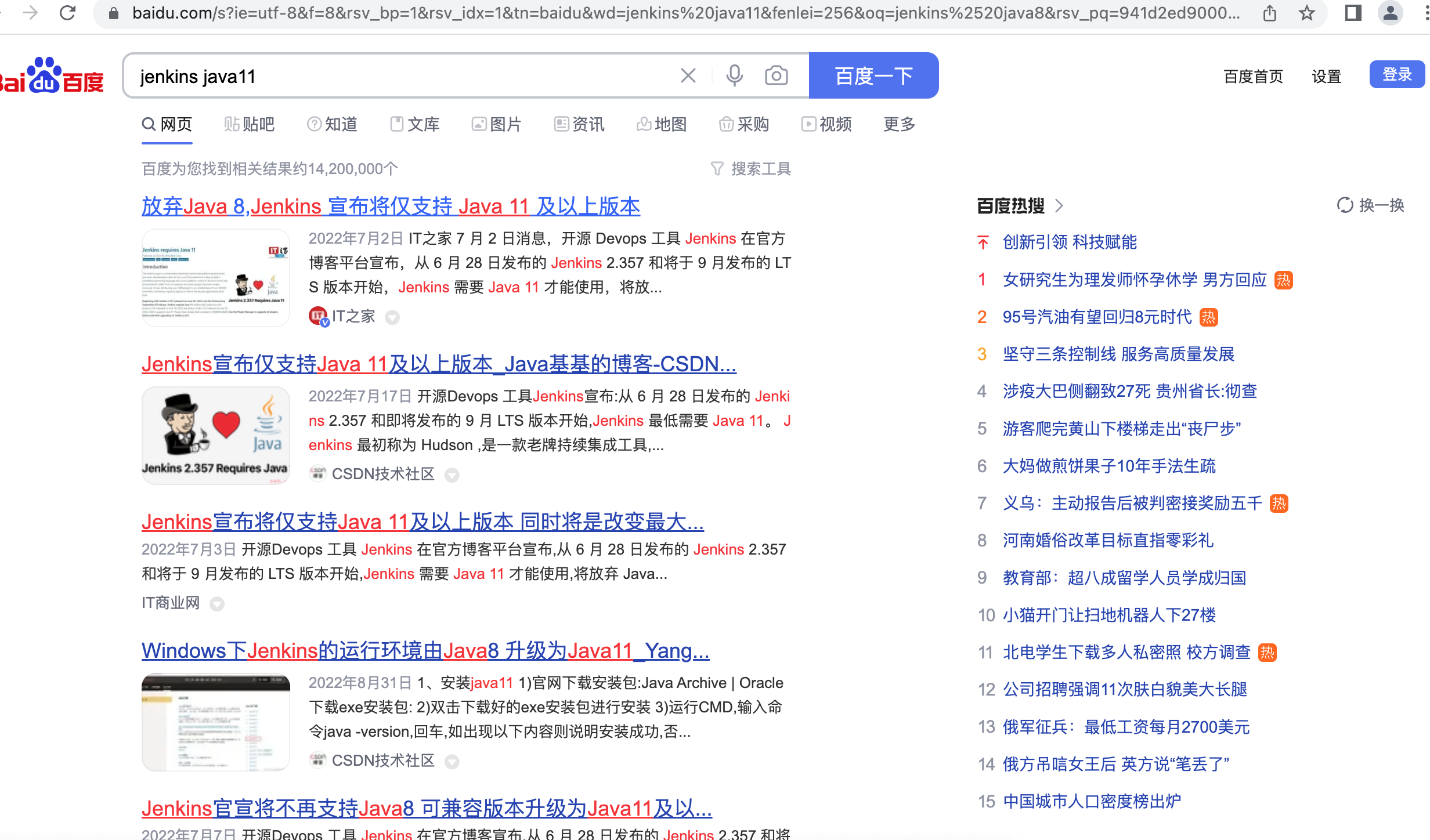Switch to the 采购 tab
This screenshot has height=840, width=1430.
(744, 124)
